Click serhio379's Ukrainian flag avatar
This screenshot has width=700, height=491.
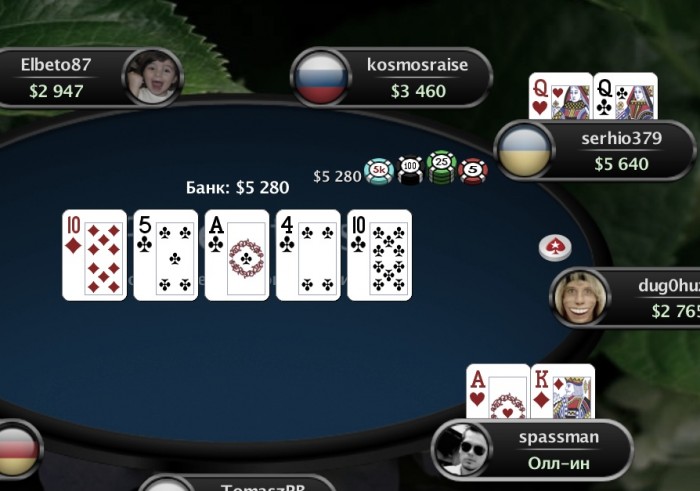point(524,150)
